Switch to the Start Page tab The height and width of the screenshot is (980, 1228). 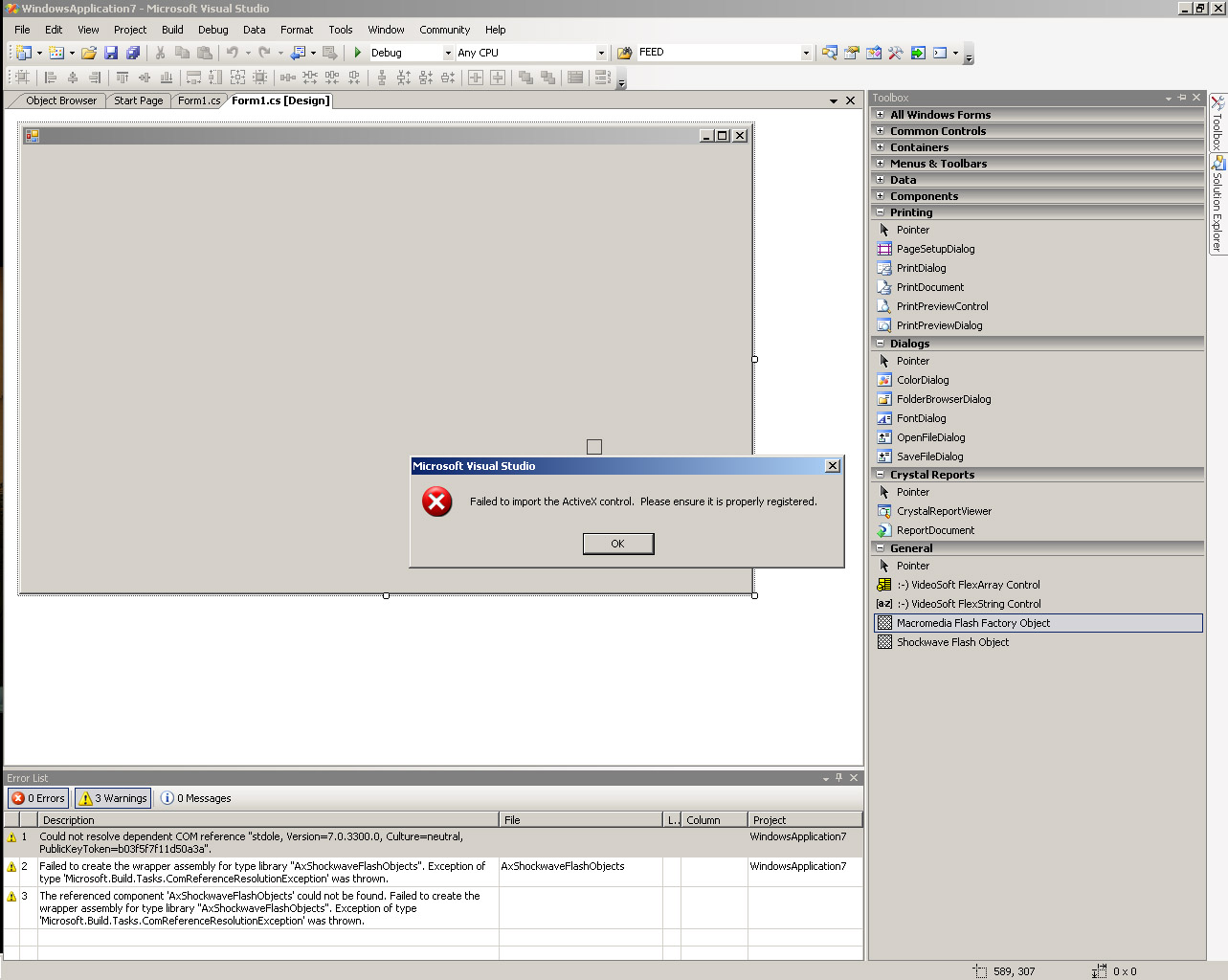[138, 100]
